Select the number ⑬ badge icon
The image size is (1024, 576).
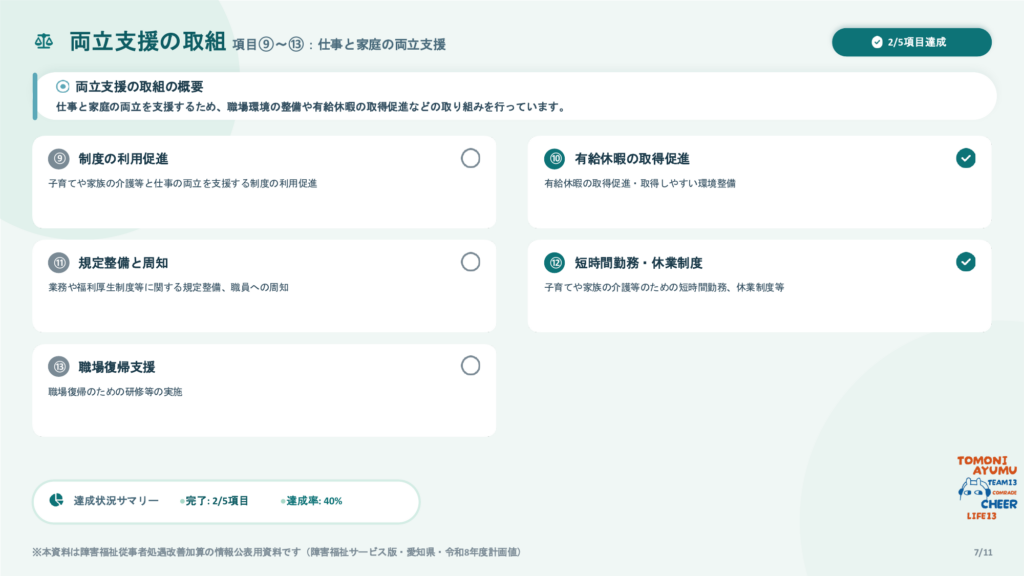click(x=59, y=366)
